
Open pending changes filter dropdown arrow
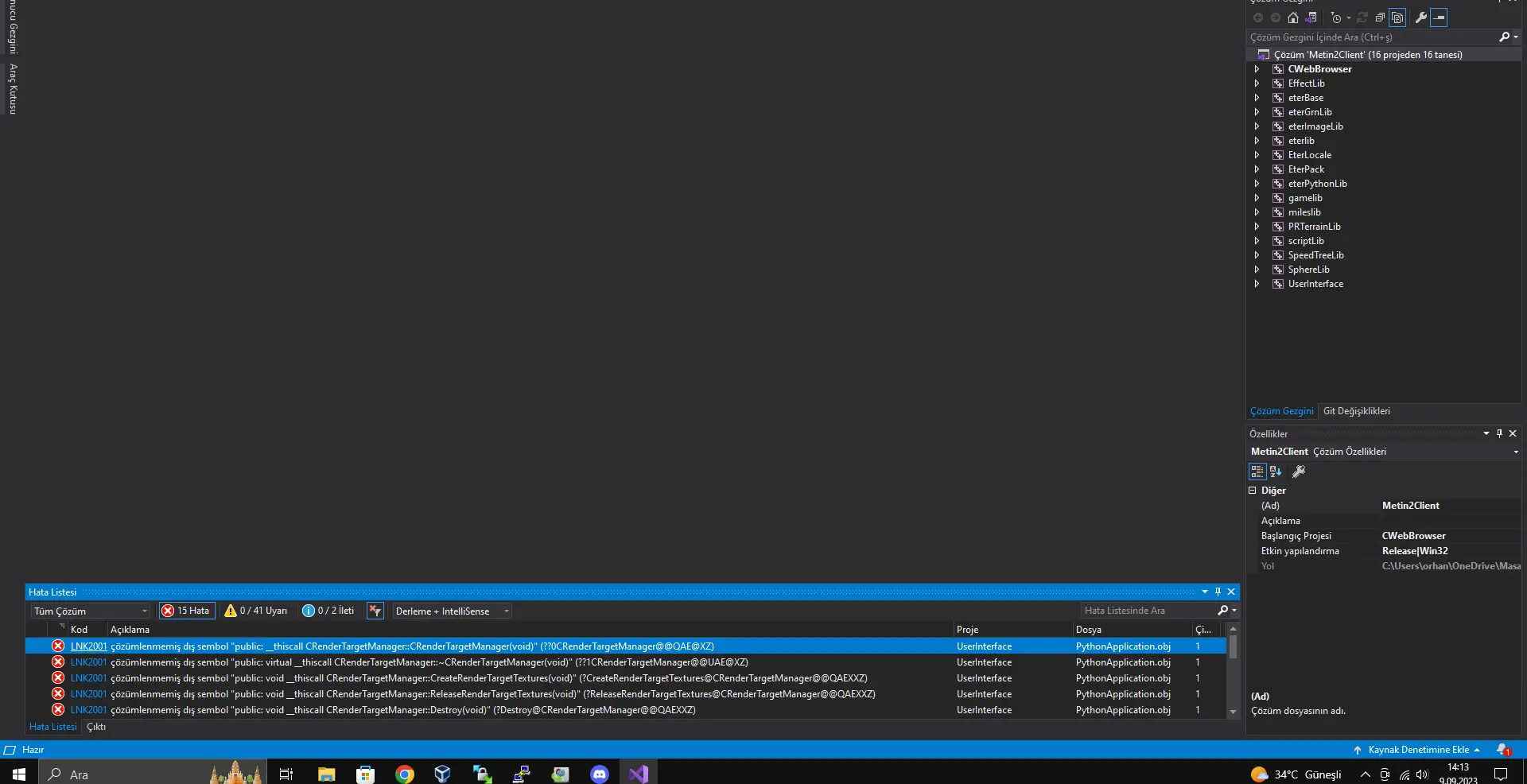coord(1349,17)
